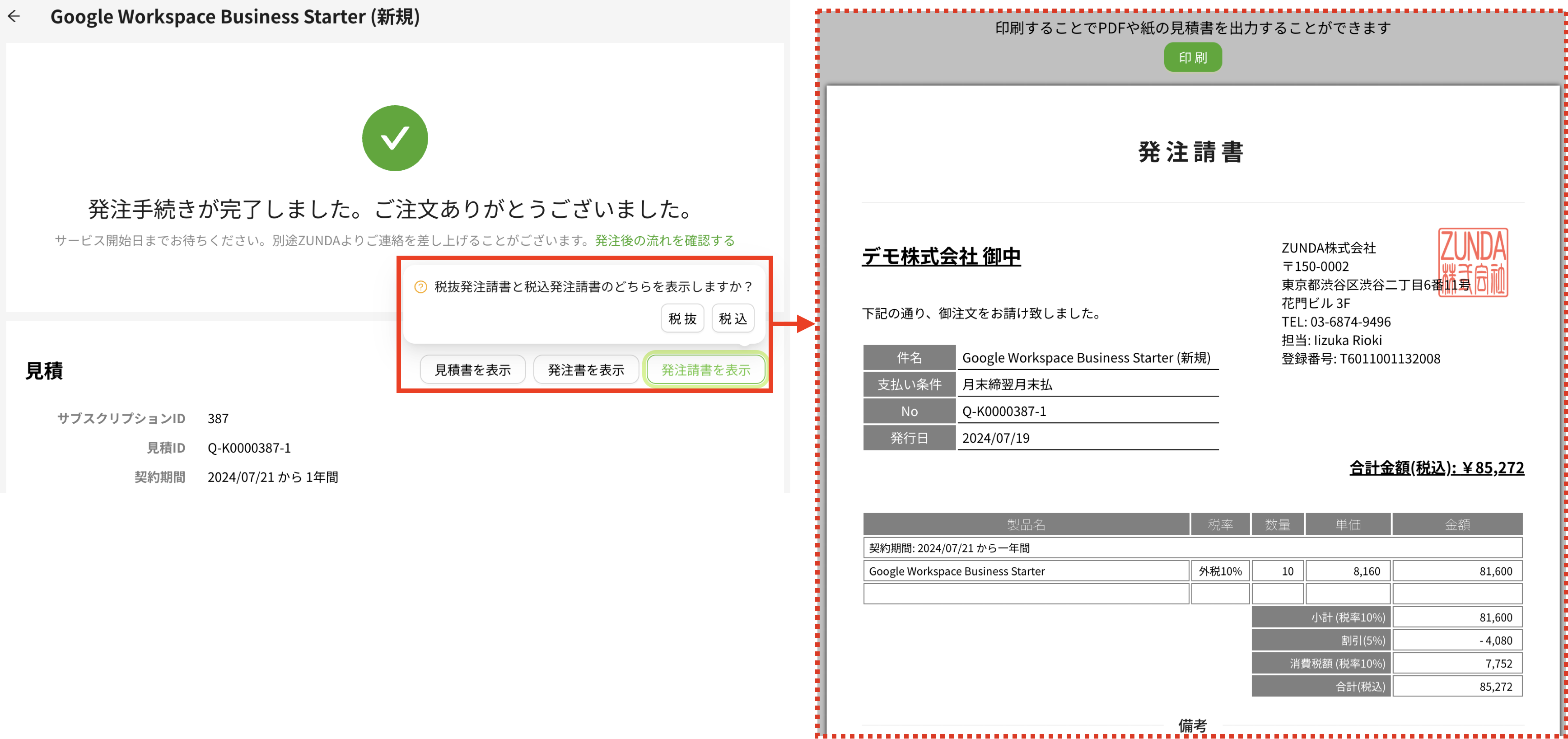1568x739 pixels.
Task: Click 担当: Iizuka Rioki line
Action: point(1332,340)
